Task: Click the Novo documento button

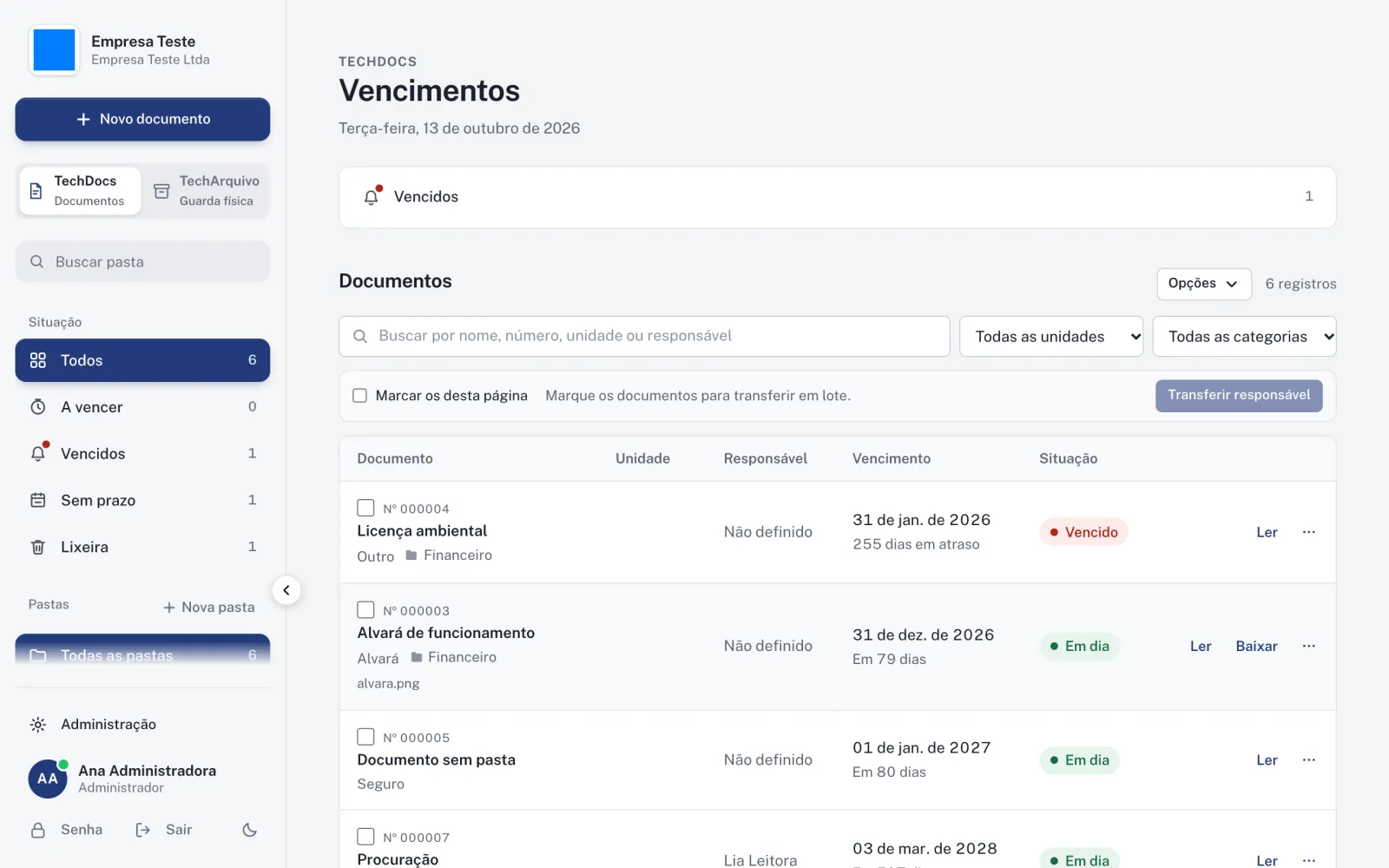Action: pyautogui.click(x=142, y=119)
